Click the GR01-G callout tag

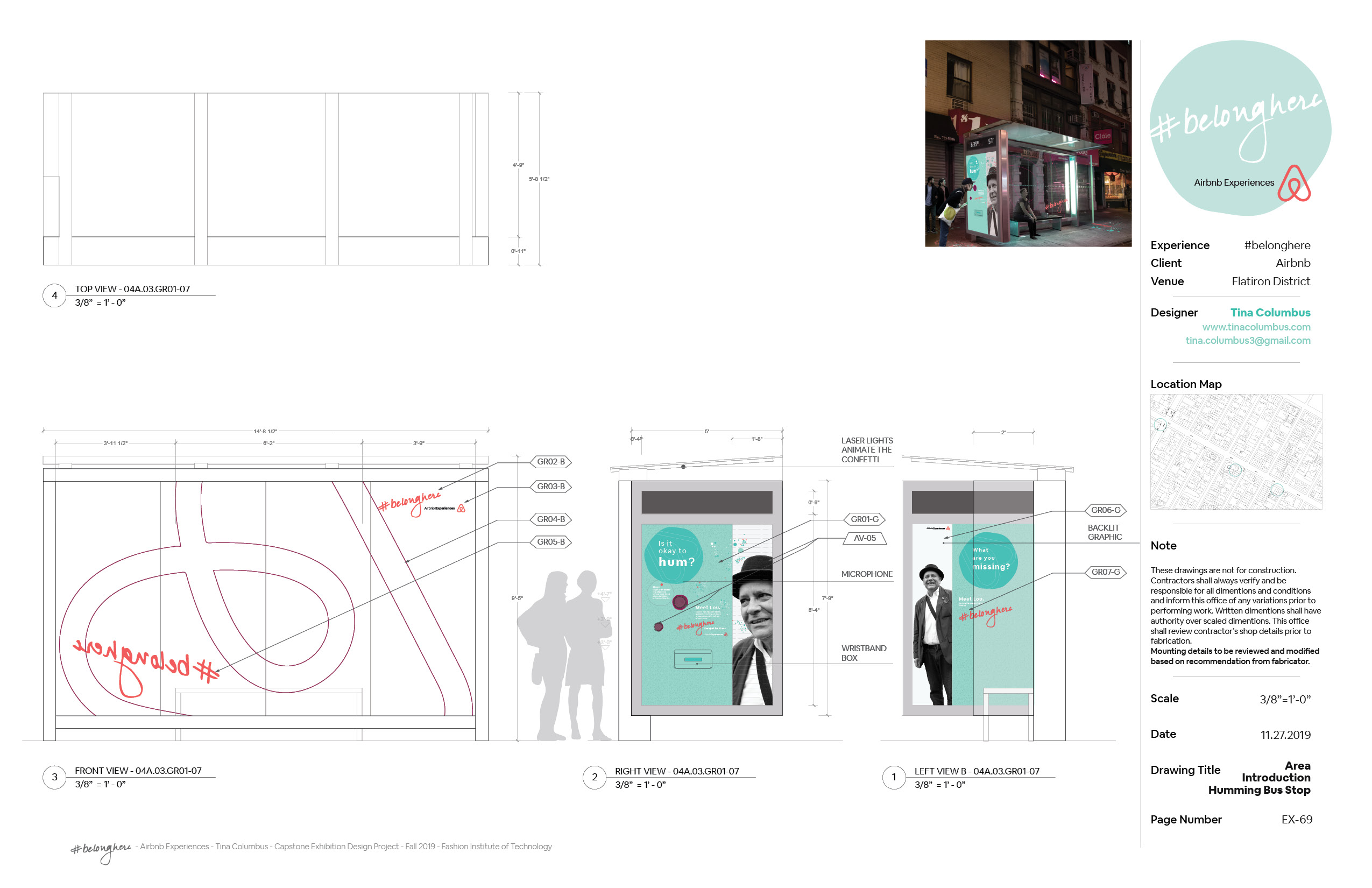pyautogui.click(x=864, y=519)
